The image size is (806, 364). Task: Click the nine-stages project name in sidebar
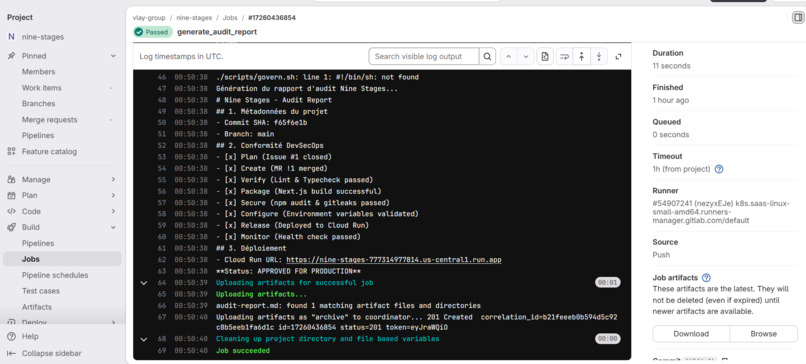43,37
